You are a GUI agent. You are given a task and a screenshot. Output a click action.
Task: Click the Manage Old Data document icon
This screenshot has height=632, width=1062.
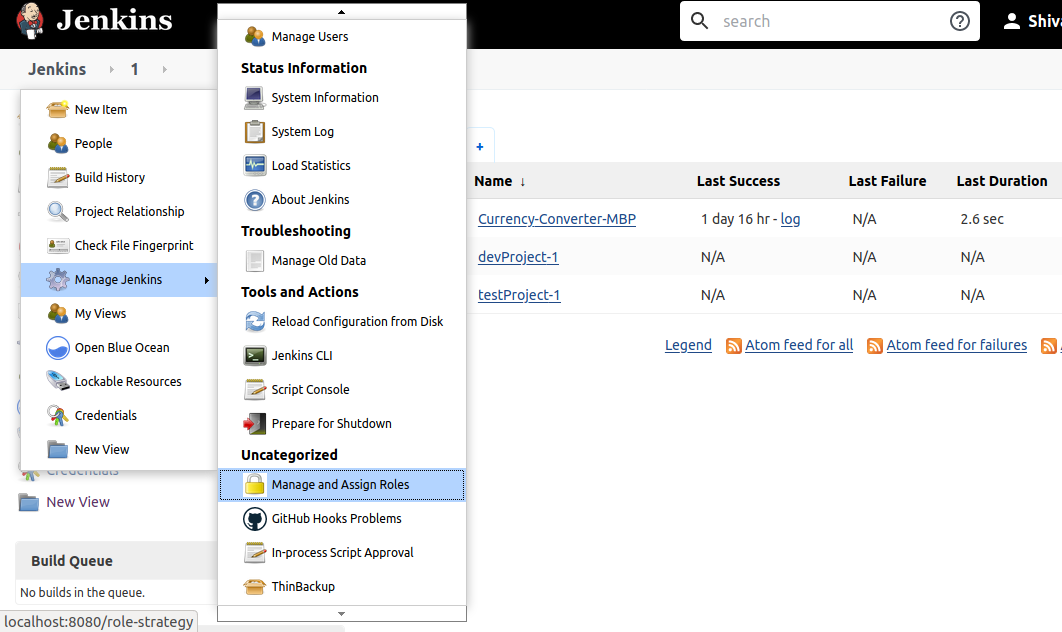click(255, 260)
